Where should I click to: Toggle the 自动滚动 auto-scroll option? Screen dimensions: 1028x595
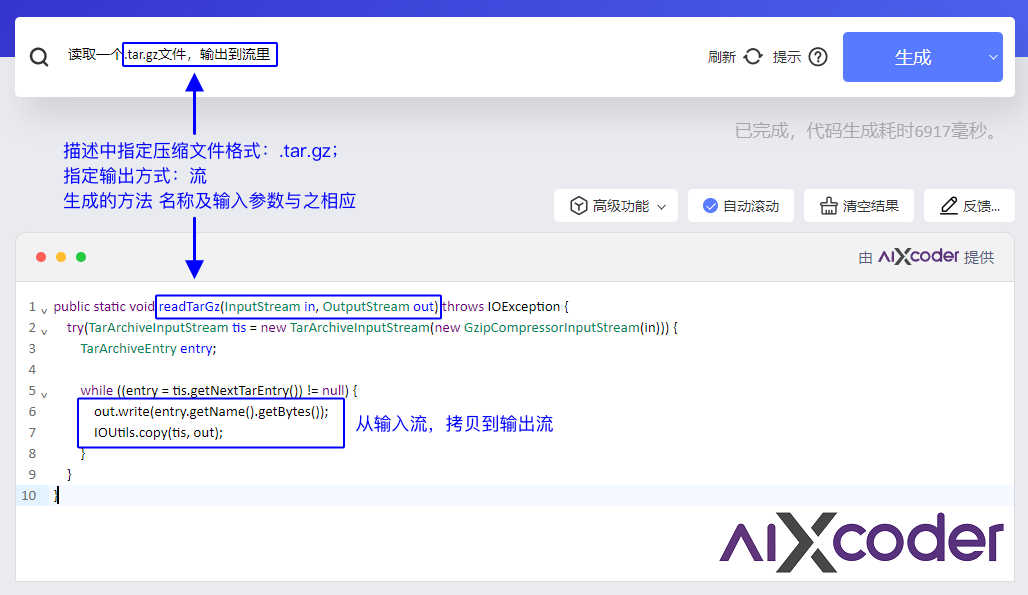740,204
